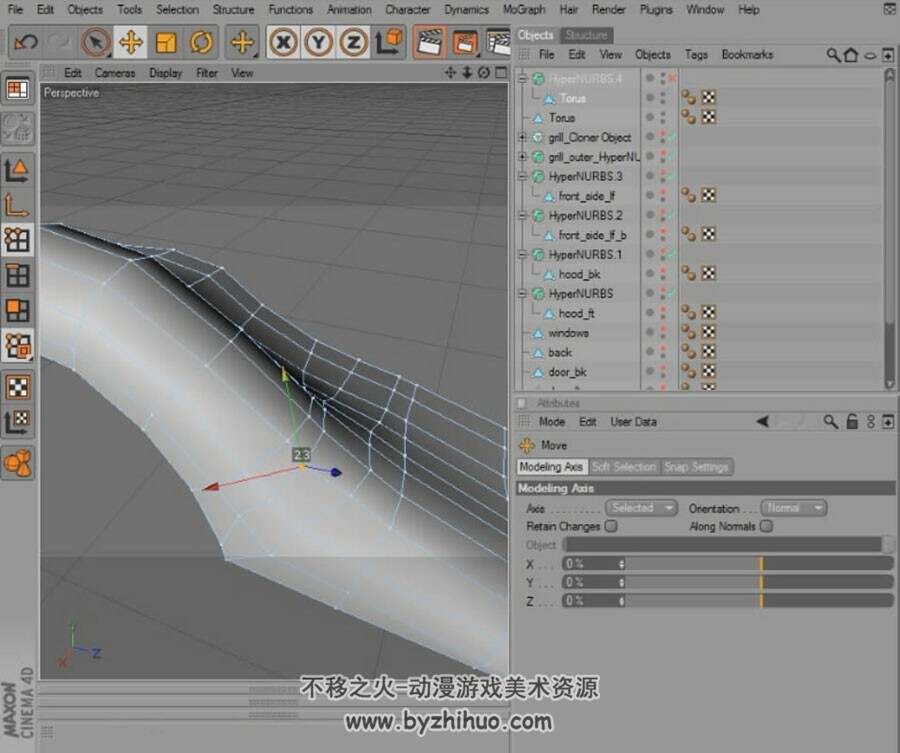Collapse the HyperNURBS.2 object
Viewport: 900px width, 753px height.
tap(522, 215)
